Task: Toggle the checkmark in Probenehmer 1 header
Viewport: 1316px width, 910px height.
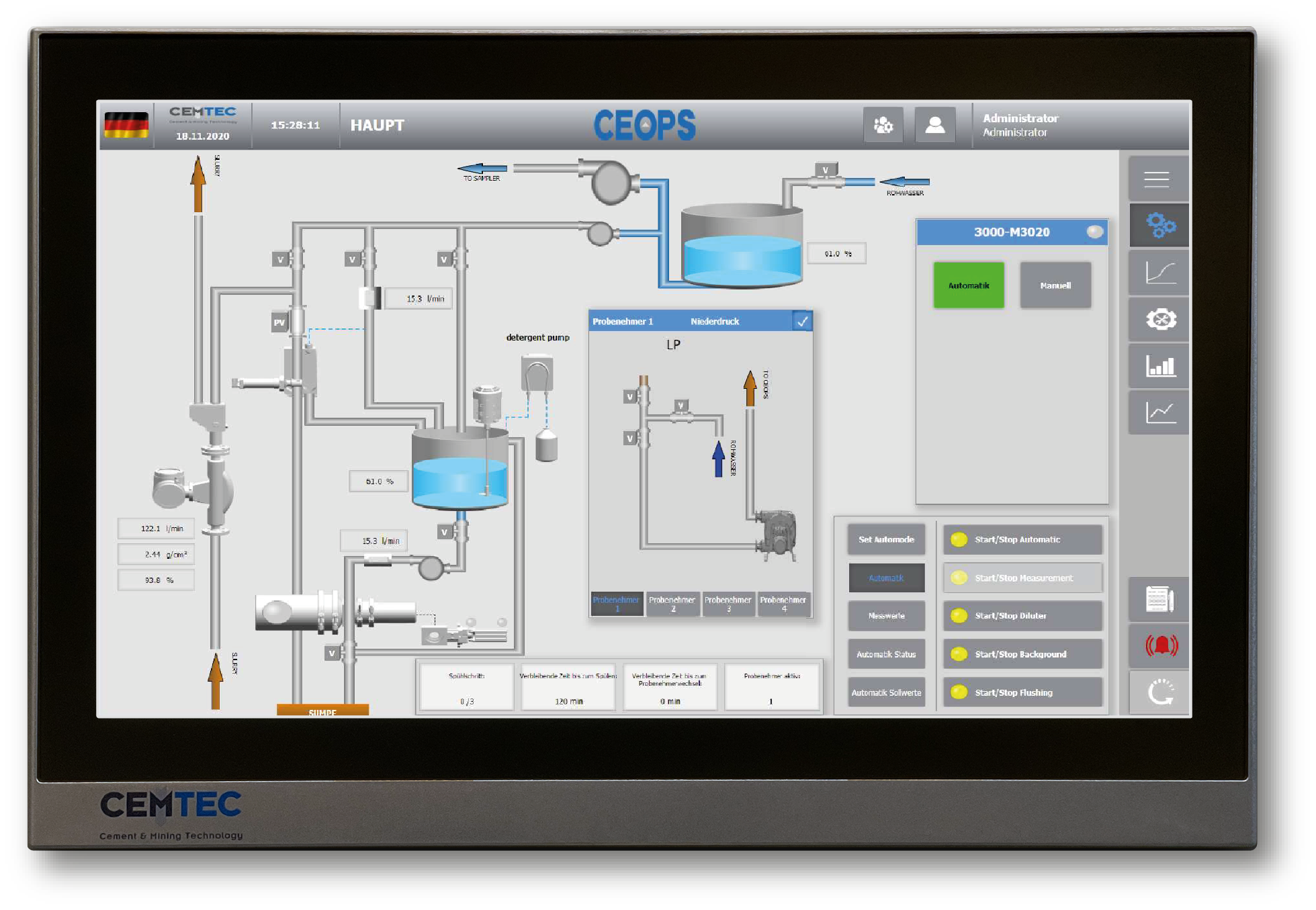Action: pyautogui.click(x=802, y=321)
